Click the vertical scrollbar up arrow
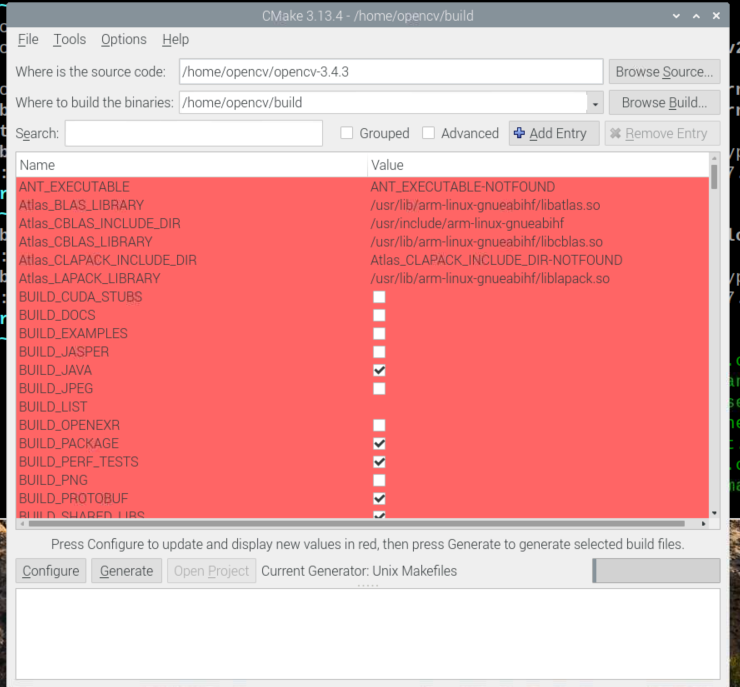The height and width of the screenshot is (687, 740). click(714, 158)
